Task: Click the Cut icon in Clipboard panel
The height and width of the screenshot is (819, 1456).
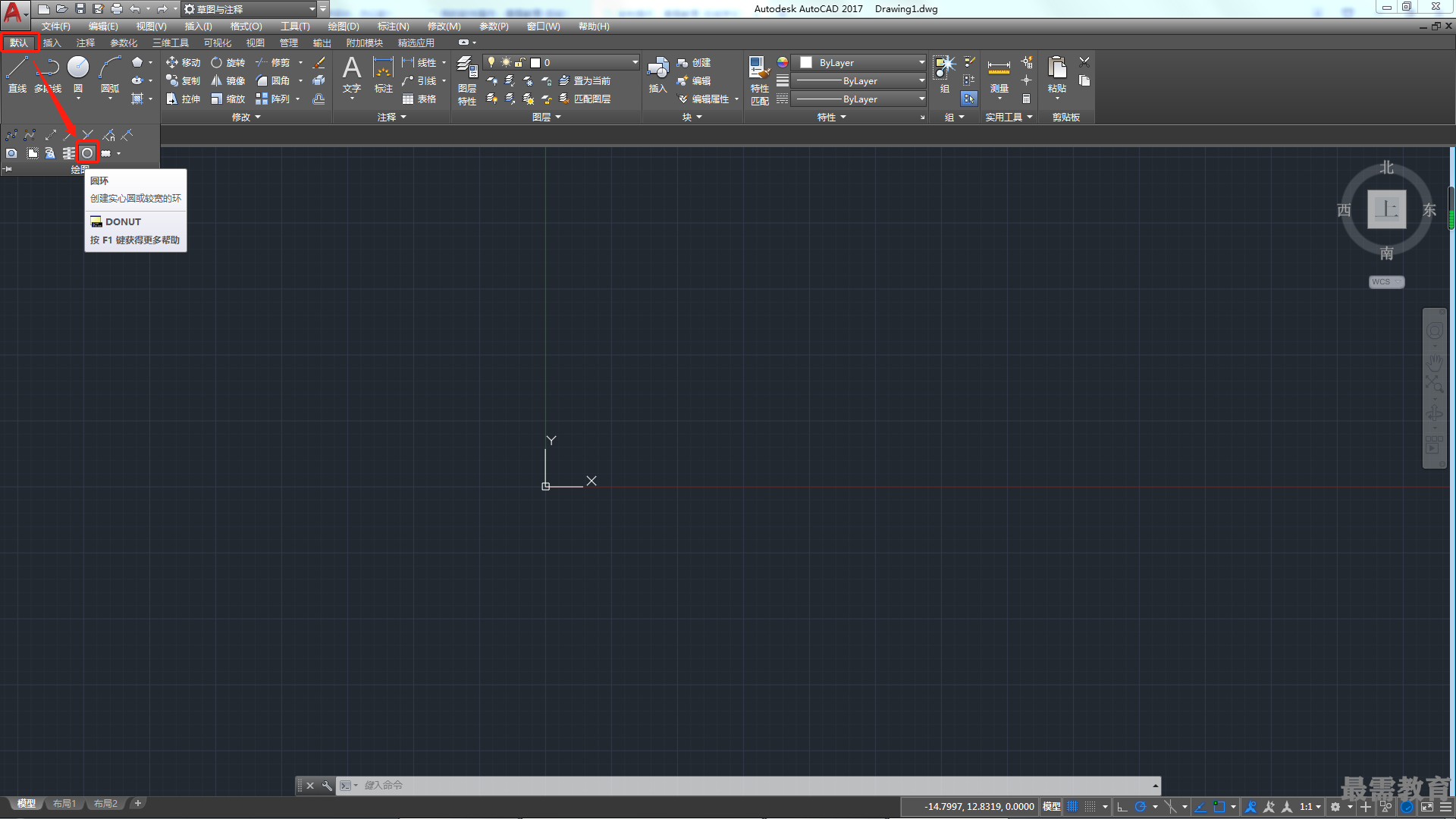Action: (x=1084, y=62)
